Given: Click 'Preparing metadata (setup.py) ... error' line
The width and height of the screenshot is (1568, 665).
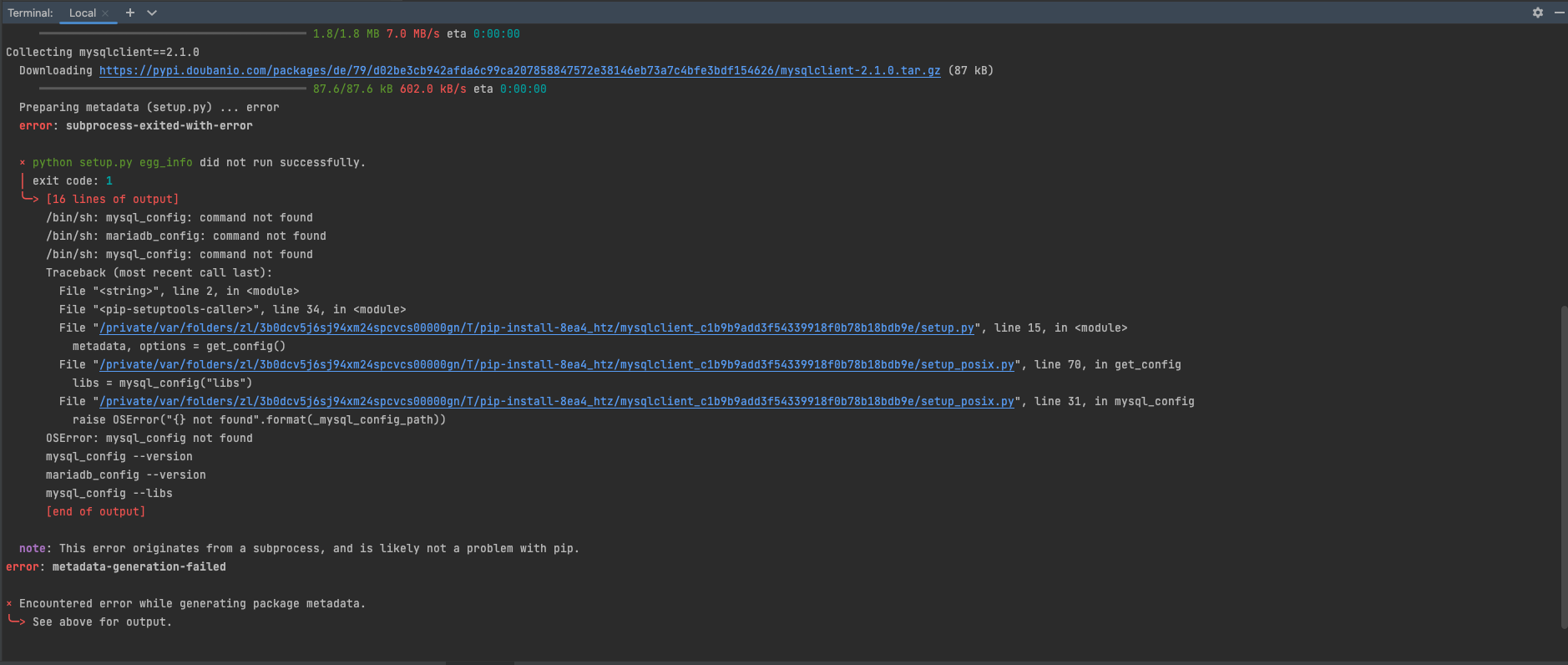Looking at the screenshot, I should click(149, 107).
